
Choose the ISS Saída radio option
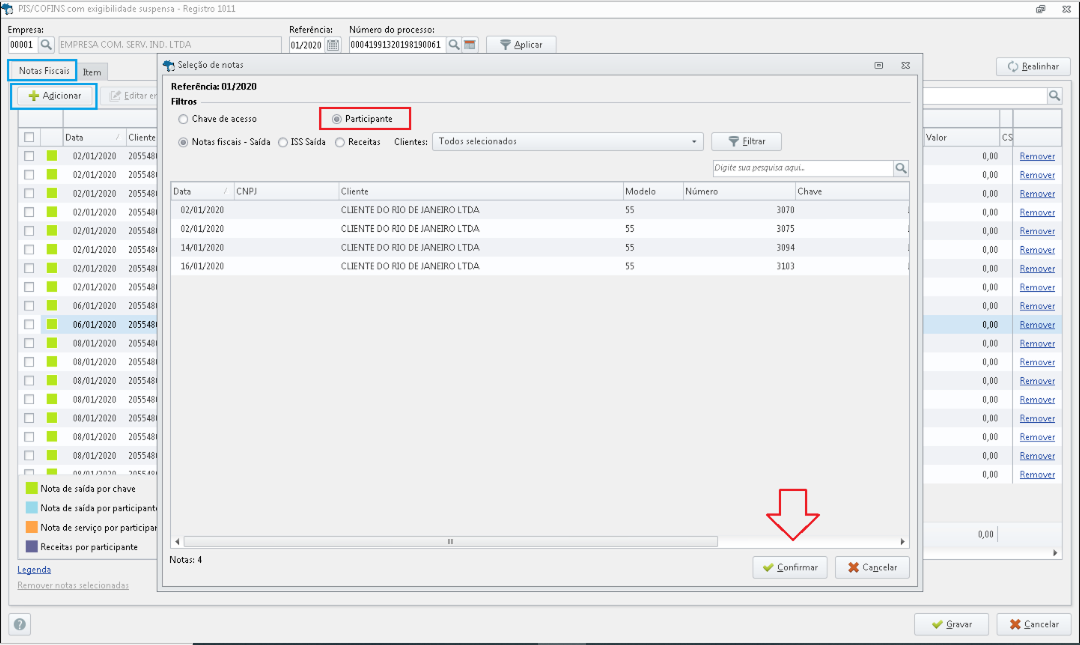(284, 142)
